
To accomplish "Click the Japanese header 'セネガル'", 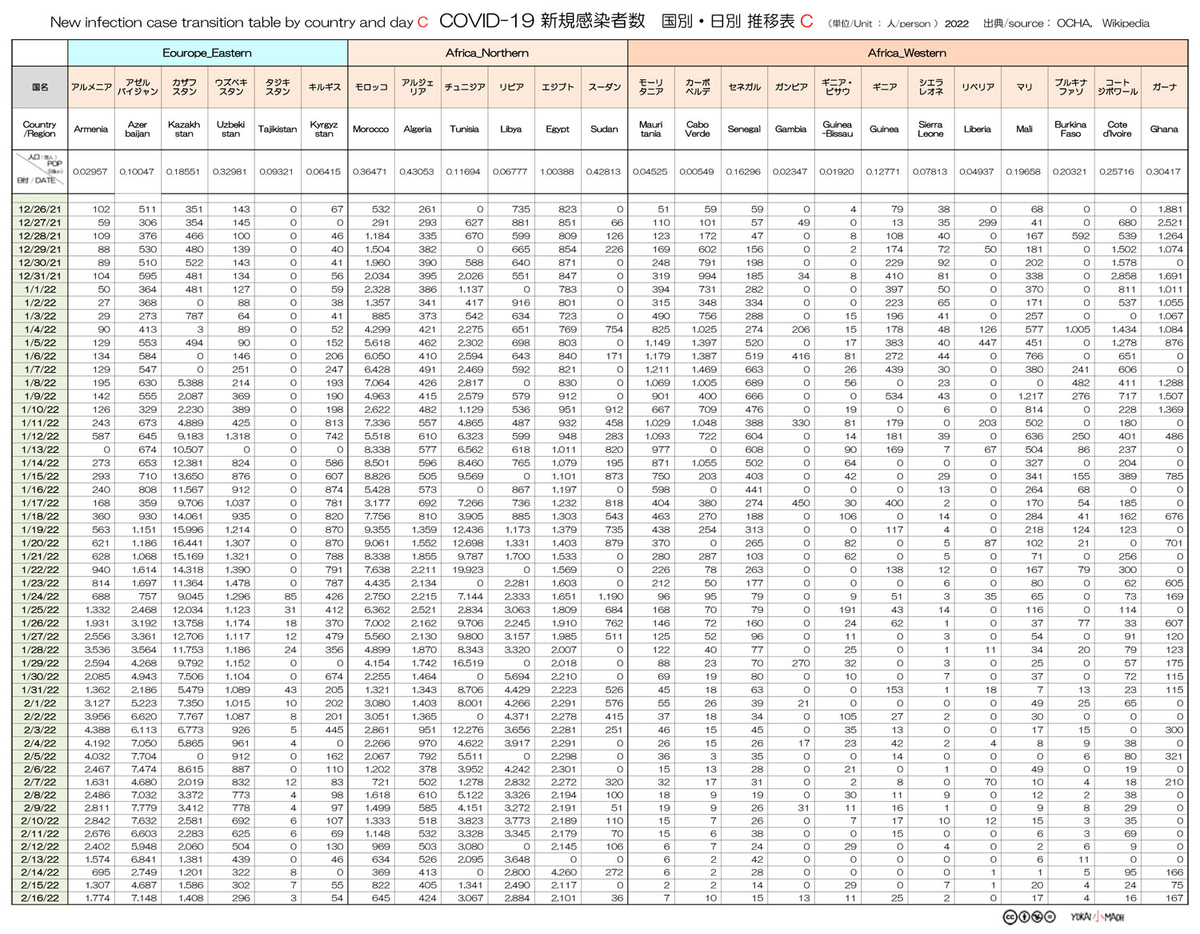I will [x=743, y=87].
